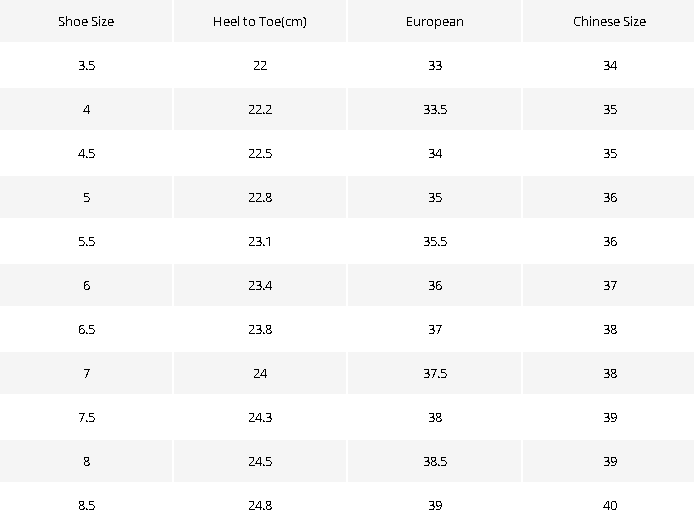
Task: Select the Chinese Size column header
Action: pyautogui.click(x=609, y=21)
